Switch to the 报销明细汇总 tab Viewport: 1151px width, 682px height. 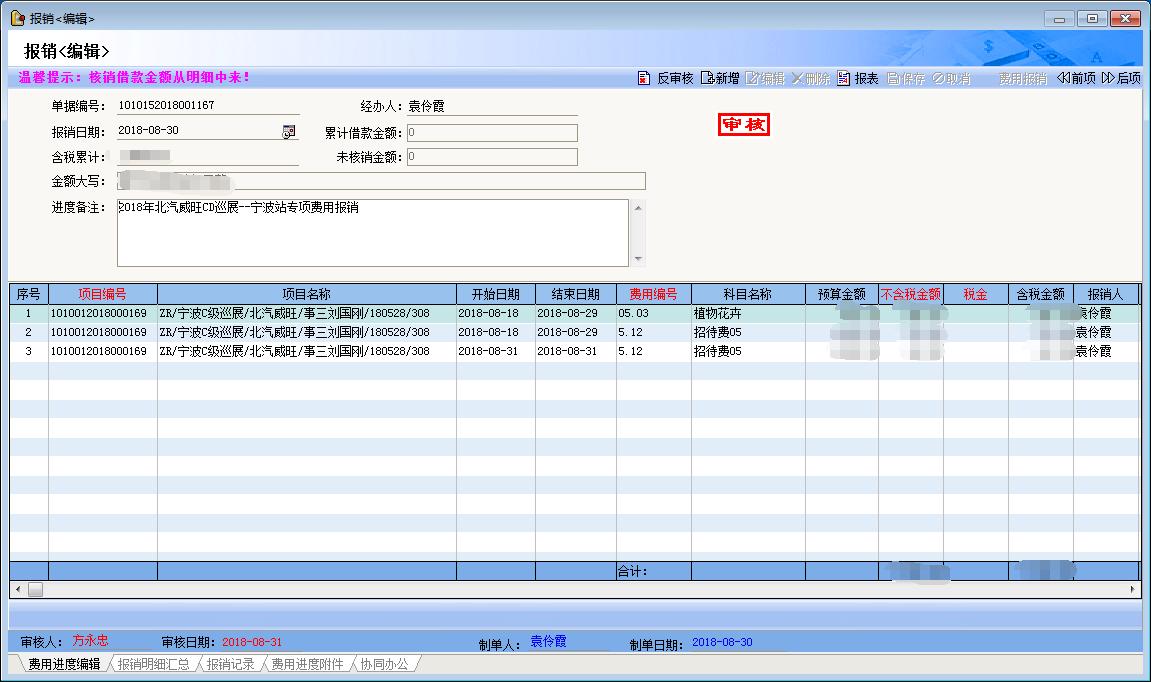[153, 664]
